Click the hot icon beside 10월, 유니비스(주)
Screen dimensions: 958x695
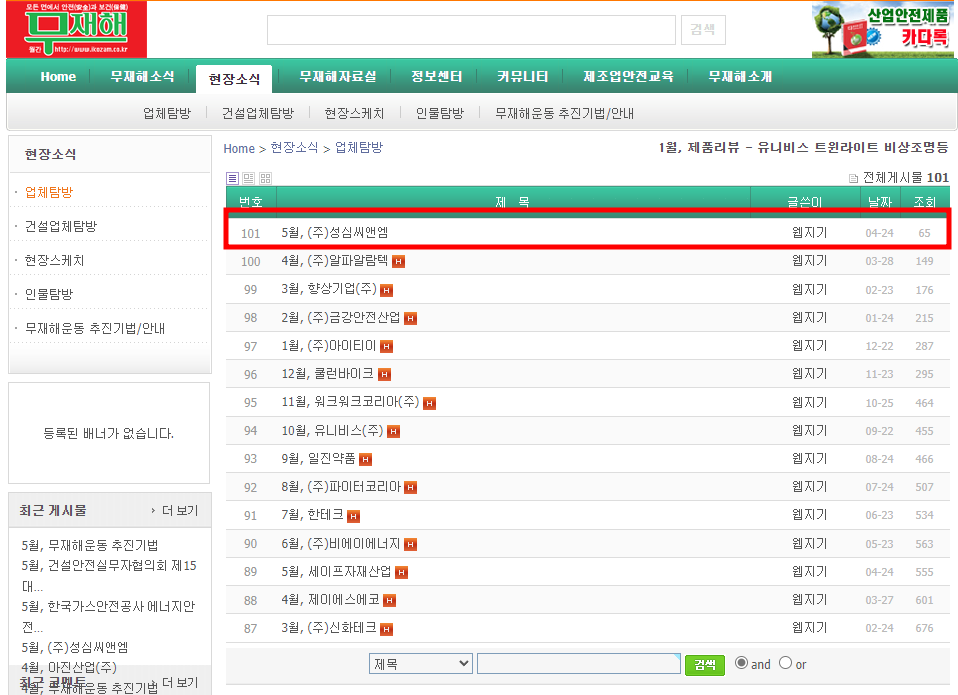point(393,431)
